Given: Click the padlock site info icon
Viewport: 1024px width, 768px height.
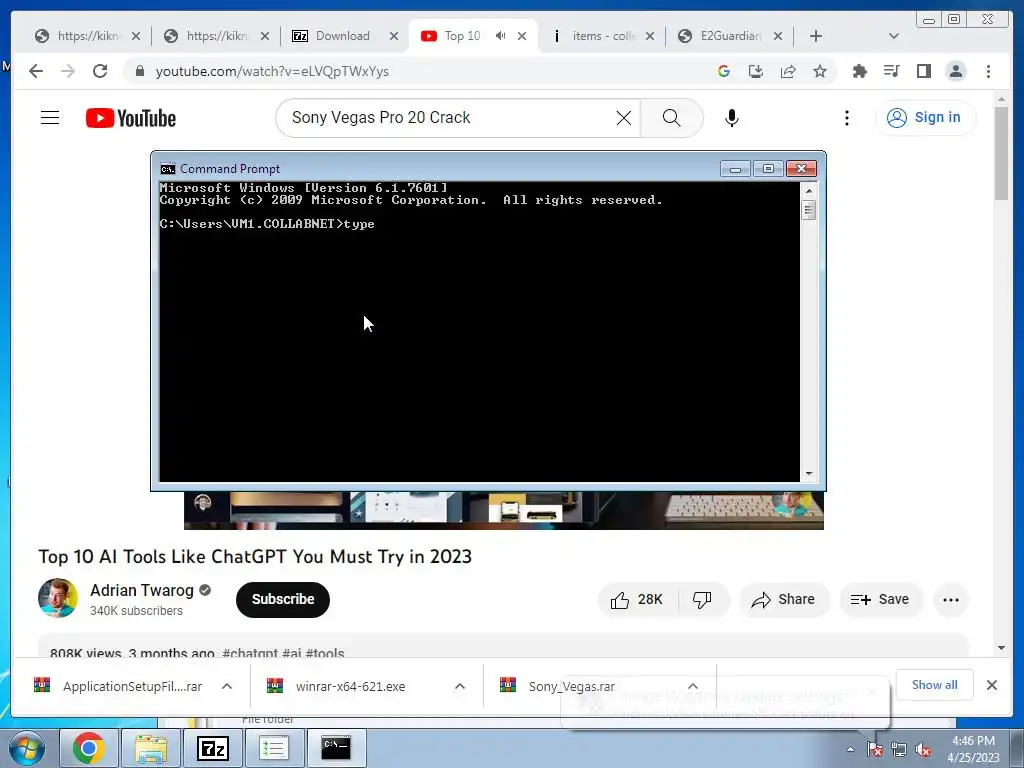Looking at the screenshot, I should (x=140, y=71).
